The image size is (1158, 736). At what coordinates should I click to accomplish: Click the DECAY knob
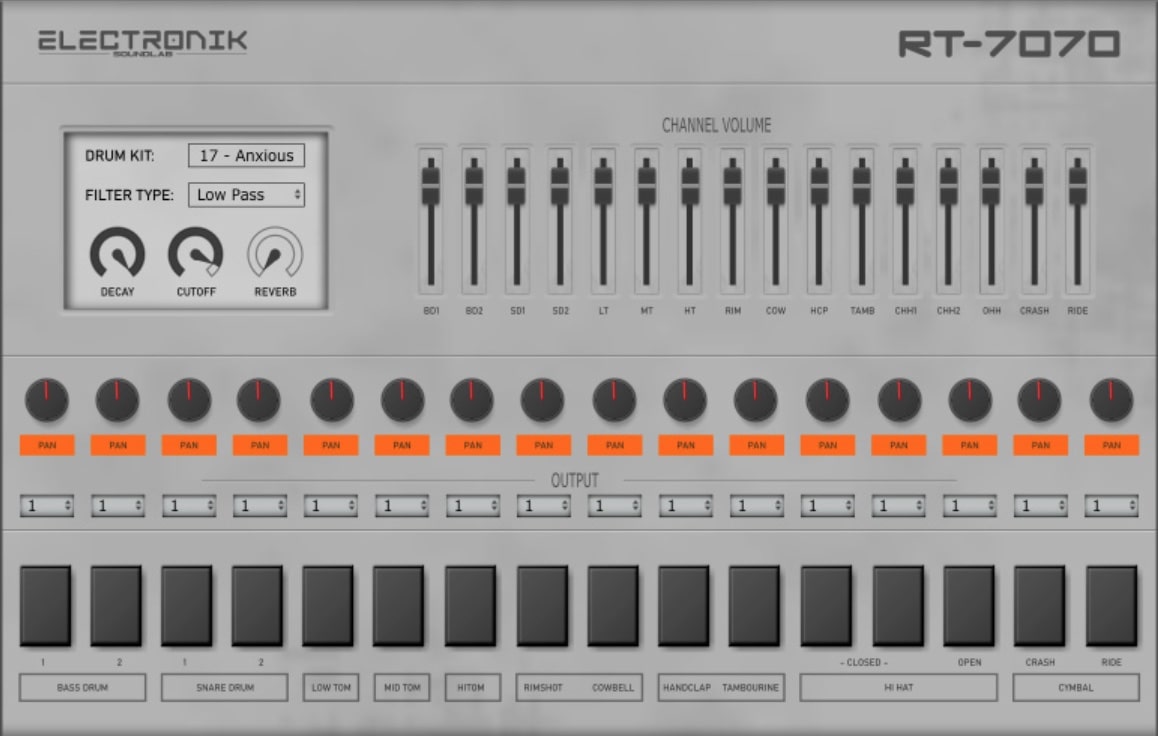click(115, 253)
